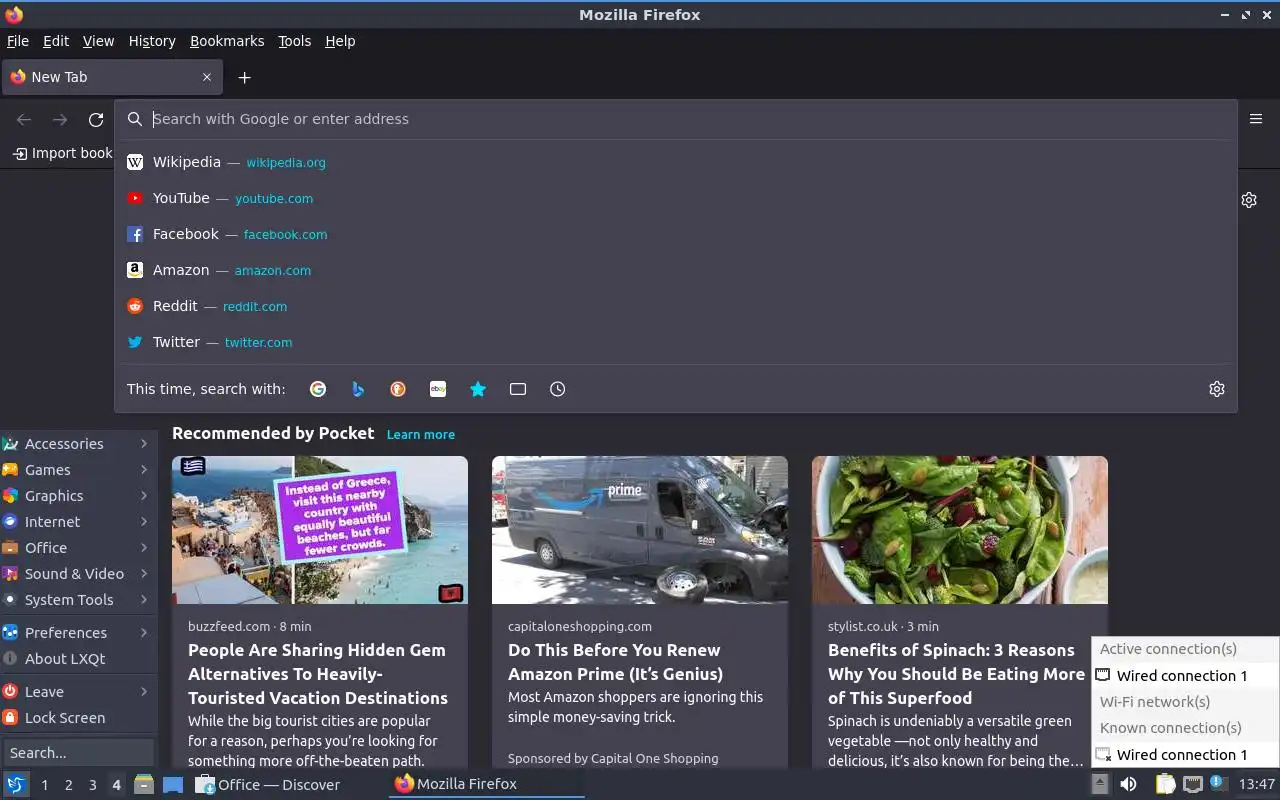Go back one page
The width and height of the screenshot is (1280, 800).
(x=24, y=120)
